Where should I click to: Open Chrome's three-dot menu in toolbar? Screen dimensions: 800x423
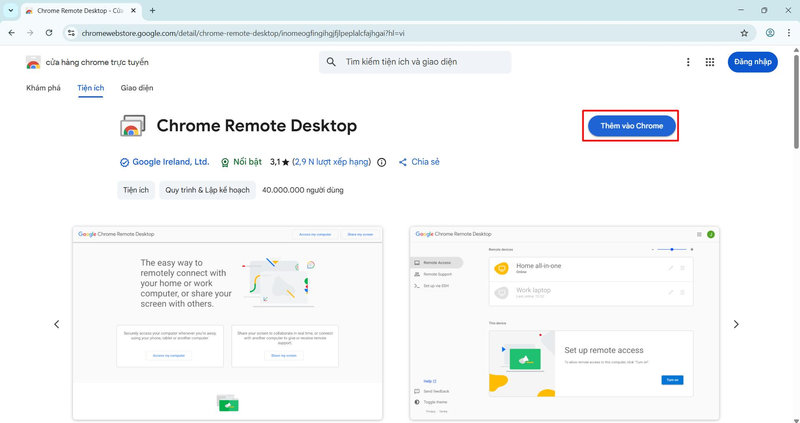[788, 33]
